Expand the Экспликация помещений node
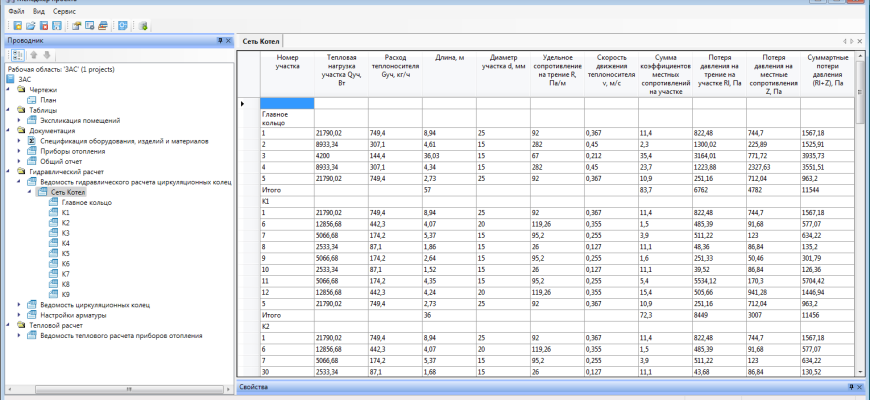Screen dimensions: 870x400 (x=19, y=120)
